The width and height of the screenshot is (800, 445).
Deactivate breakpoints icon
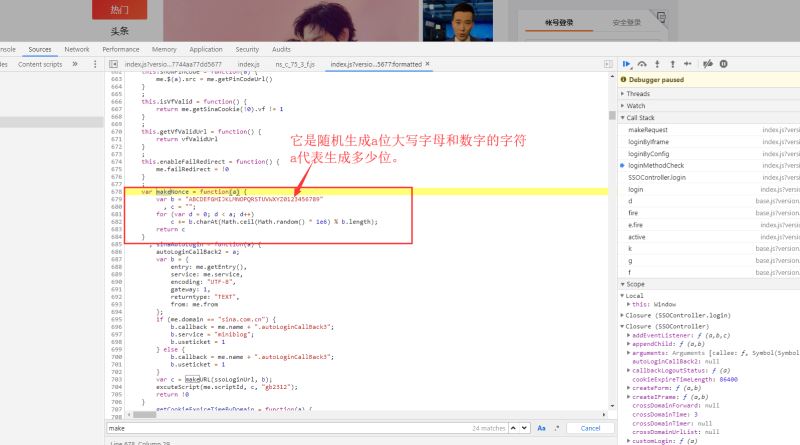(x=708, y=64)
